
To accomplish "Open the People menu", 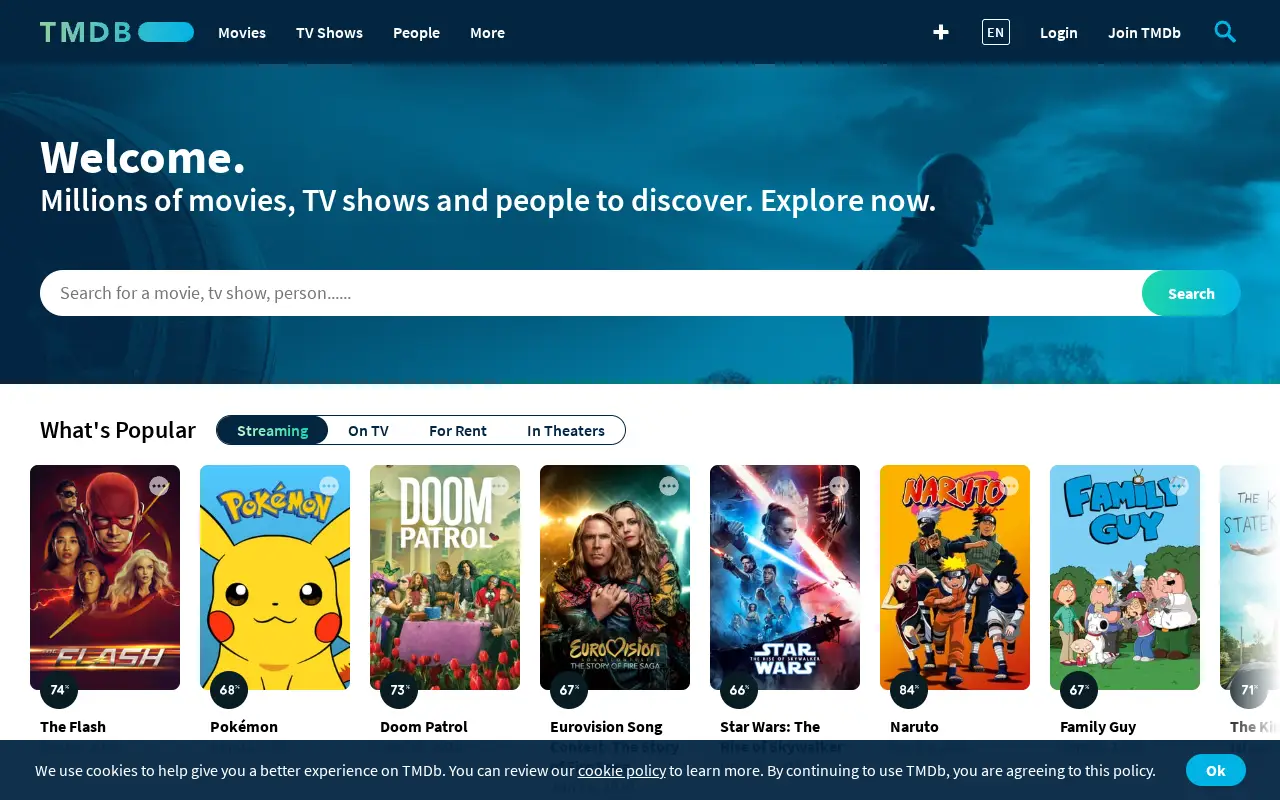I will tap(416, 32).
